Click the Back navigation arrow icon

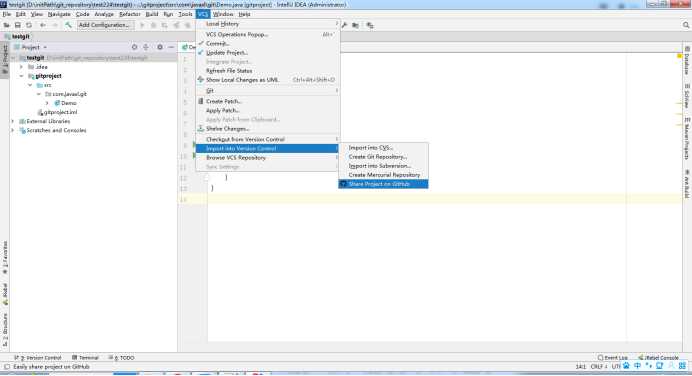coord(43,25)
